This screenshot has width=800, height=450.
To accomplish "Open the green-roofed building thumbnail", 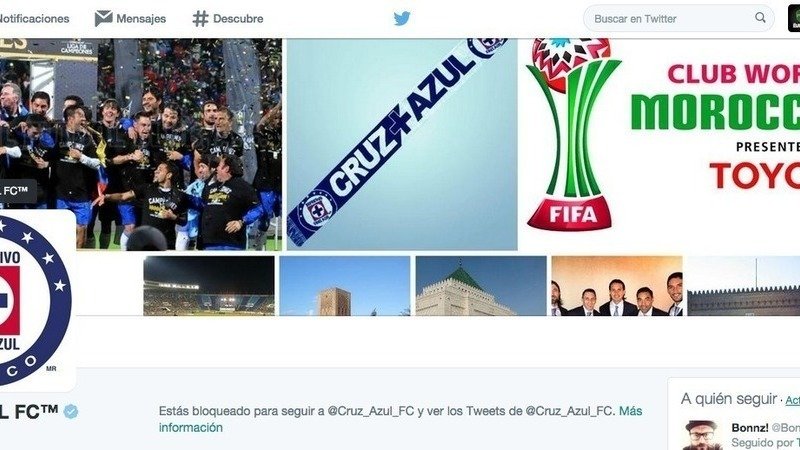I will click(481, 286).
